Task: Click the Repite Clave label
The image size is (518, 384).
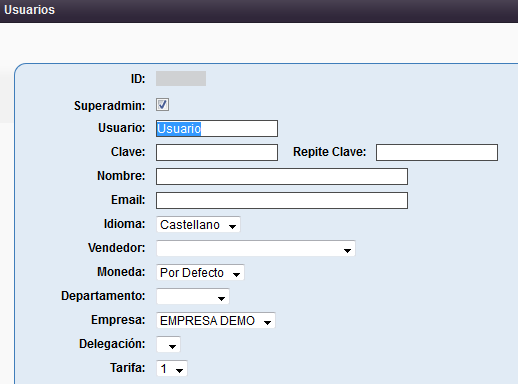Action: [329, 152]
